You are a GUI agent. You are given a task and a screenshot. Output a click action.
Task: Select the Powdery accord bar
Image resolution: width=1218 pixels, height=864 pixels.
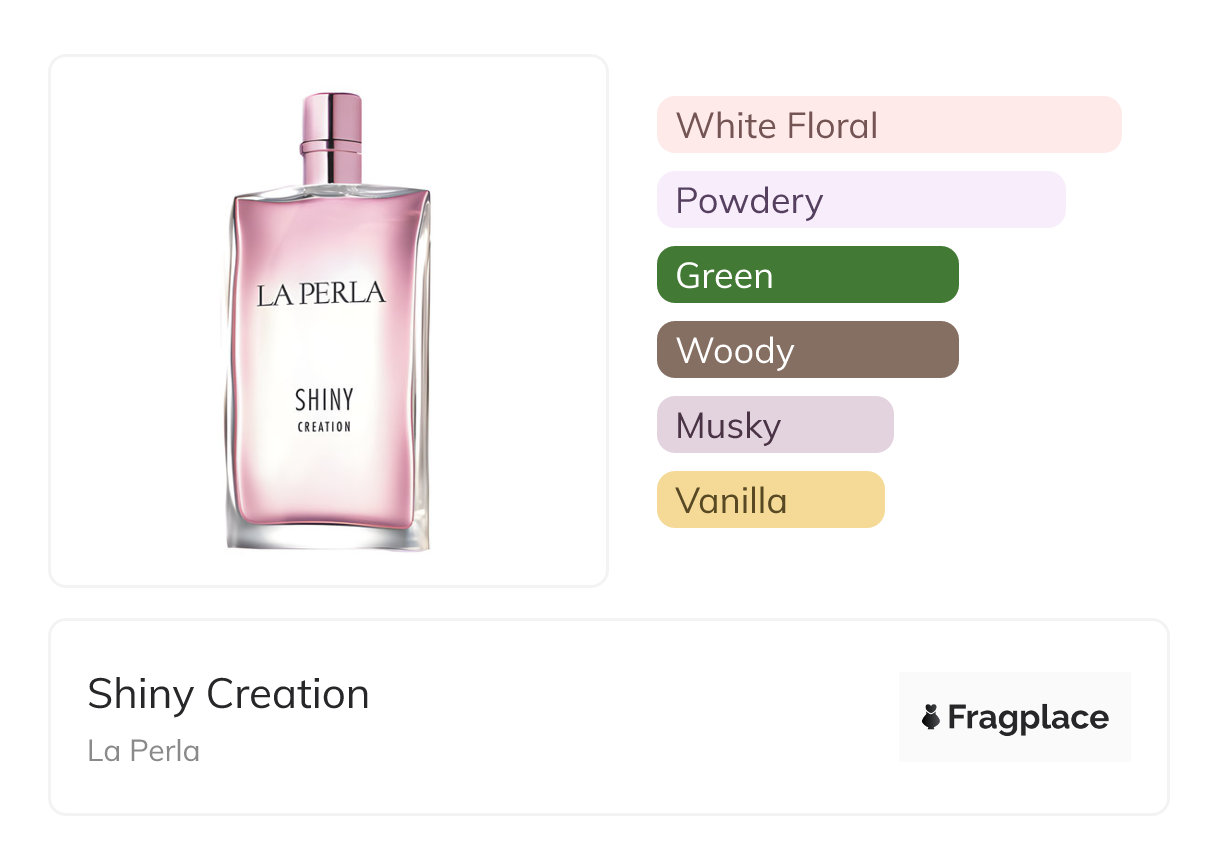(x=860, y=200)
